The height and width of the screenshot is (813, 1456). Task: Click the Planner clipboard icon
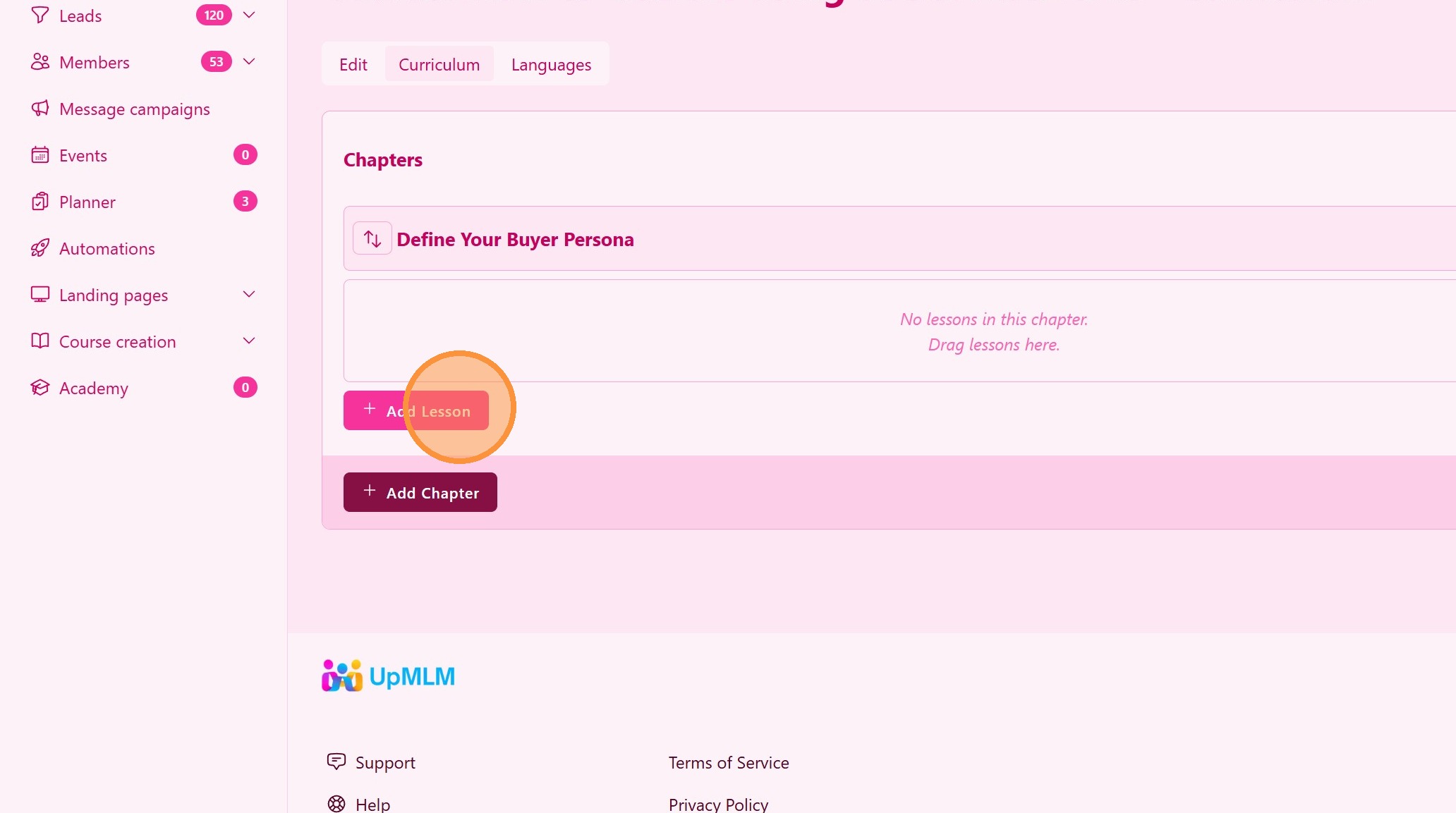pyautogui.click(x=40, y=202)
